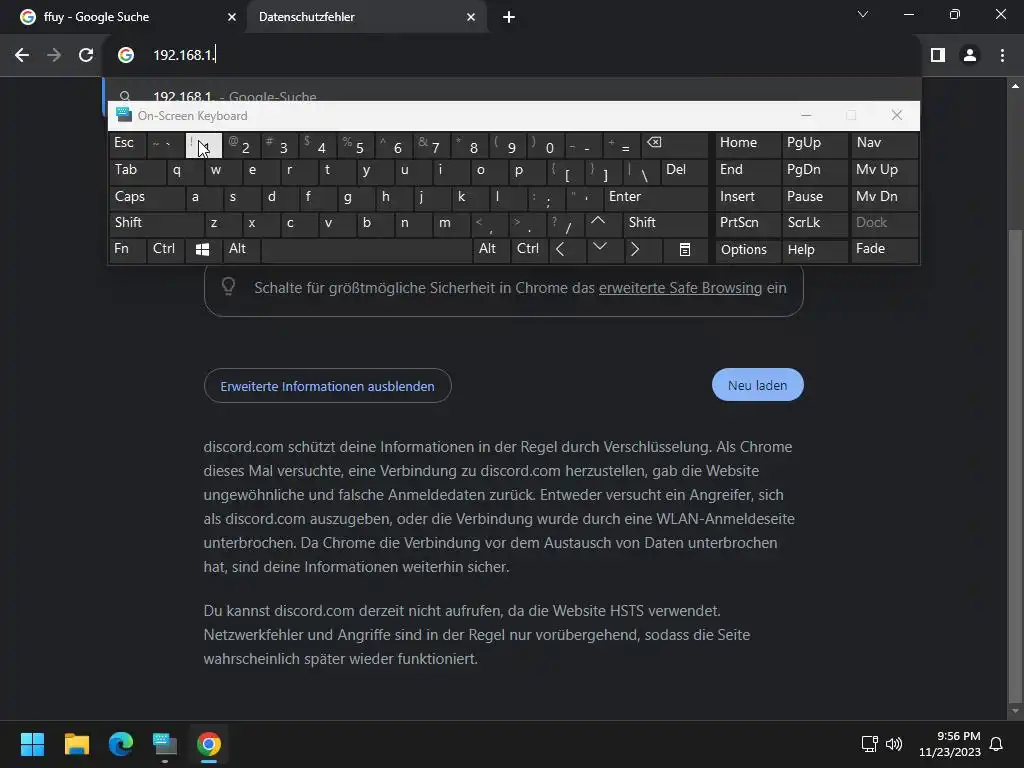Open the Chrome profile avatar icon
Viewport: 1024px width, 768px height.
[970, 55]
